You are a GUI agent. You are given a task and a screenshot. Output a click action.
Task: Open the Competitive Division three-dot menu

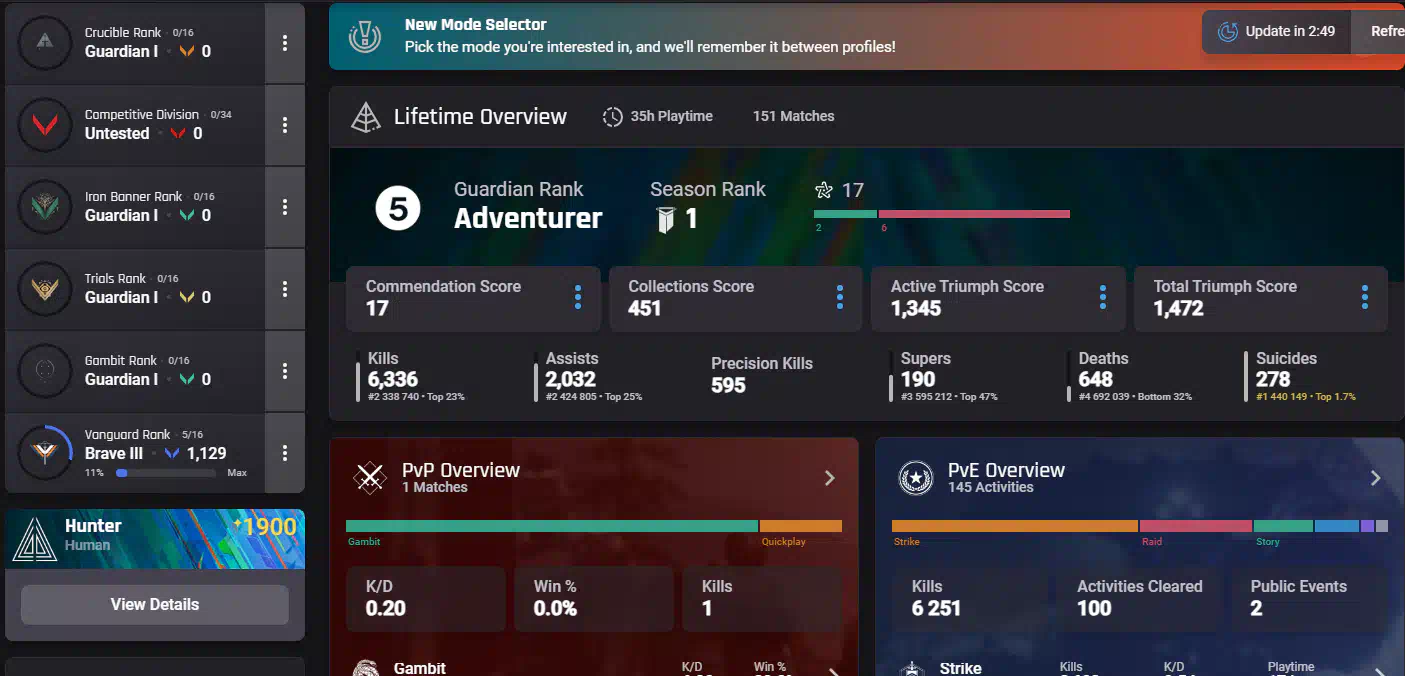coord(285,125)
